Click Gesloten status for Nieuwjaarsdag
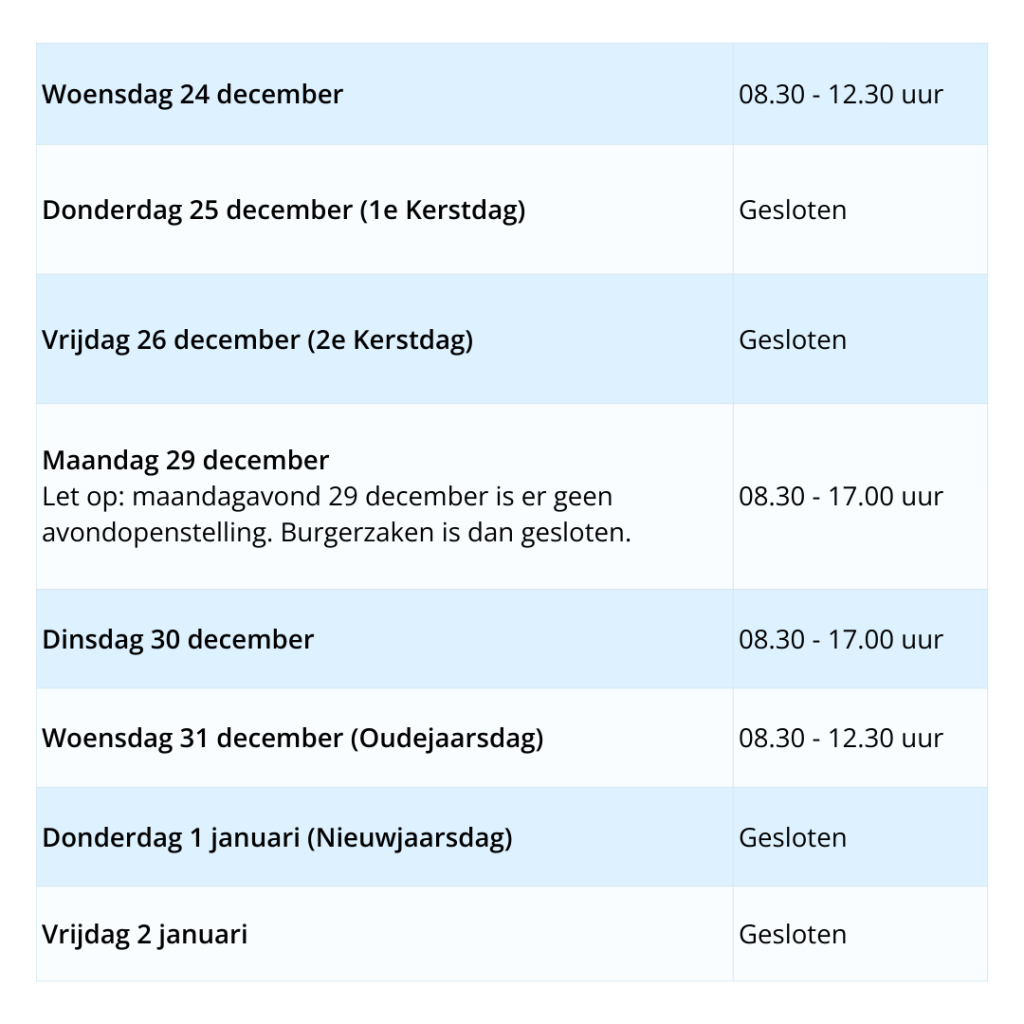 [x=792, y=837]
